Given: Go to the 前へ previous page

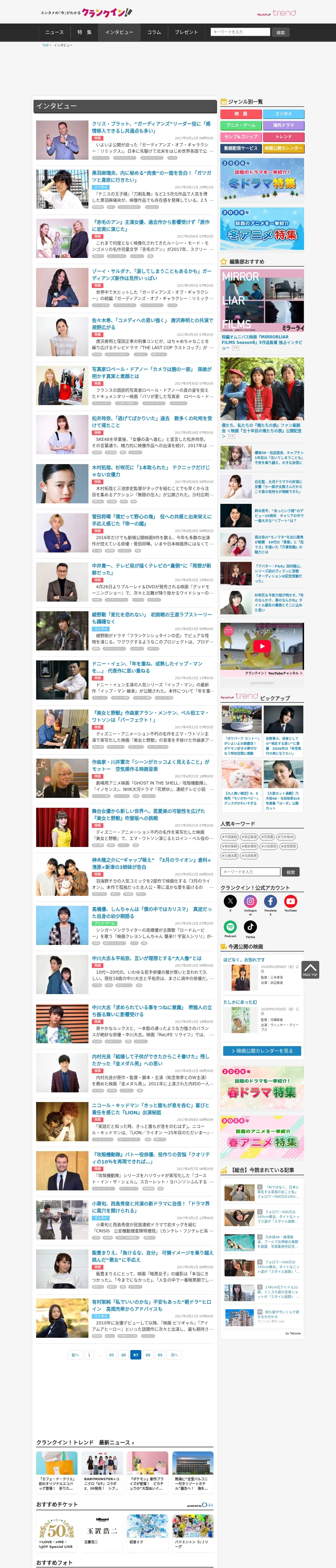Looking at the screenshot, I should [75, 1355].
